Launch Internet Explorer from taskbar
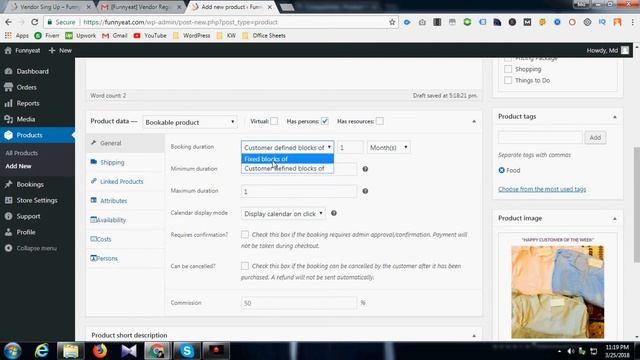This screenshot has height=360, width=640. click(x=41, y=351)
